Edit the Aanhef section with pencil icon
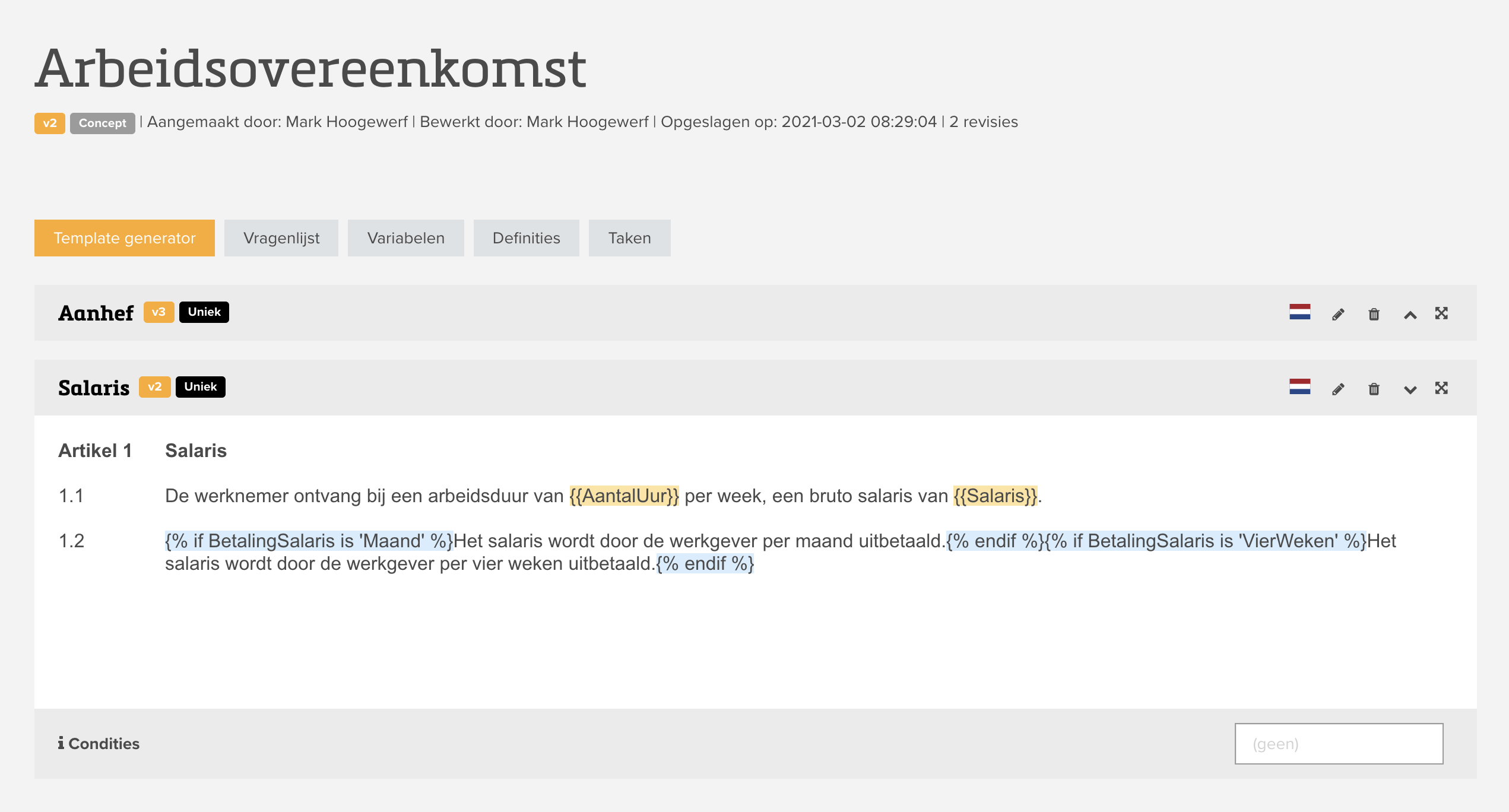 coord(1338,314)
